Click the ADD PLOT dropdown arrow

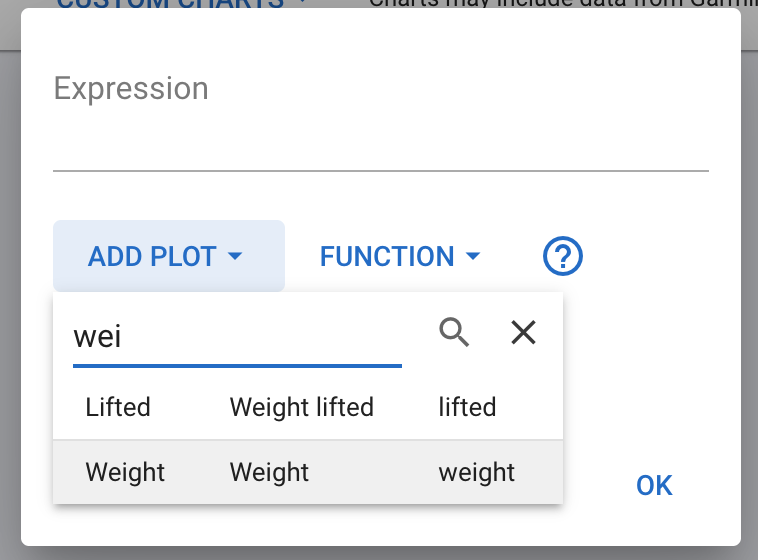click(x=236, y=257)
